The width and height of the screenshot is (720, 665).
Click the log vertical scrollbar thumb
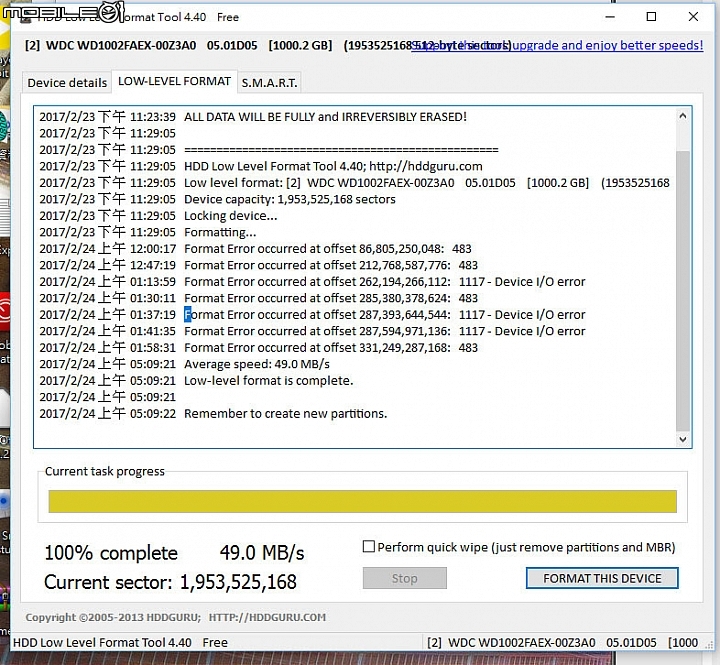tap(683, 292)
